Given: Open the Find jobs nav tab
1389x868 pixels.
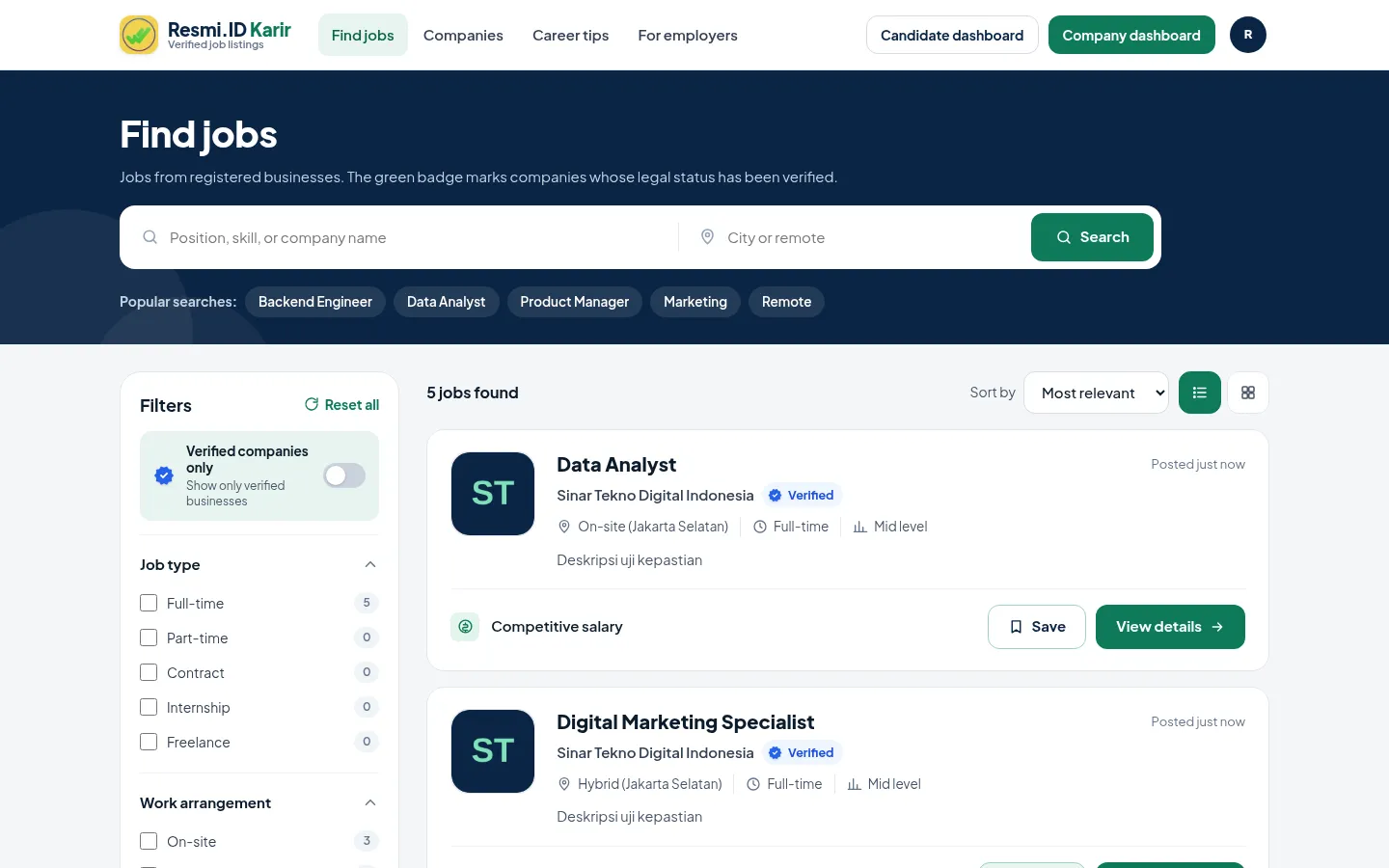Looking at the screenshot, I should click(363, 35).
